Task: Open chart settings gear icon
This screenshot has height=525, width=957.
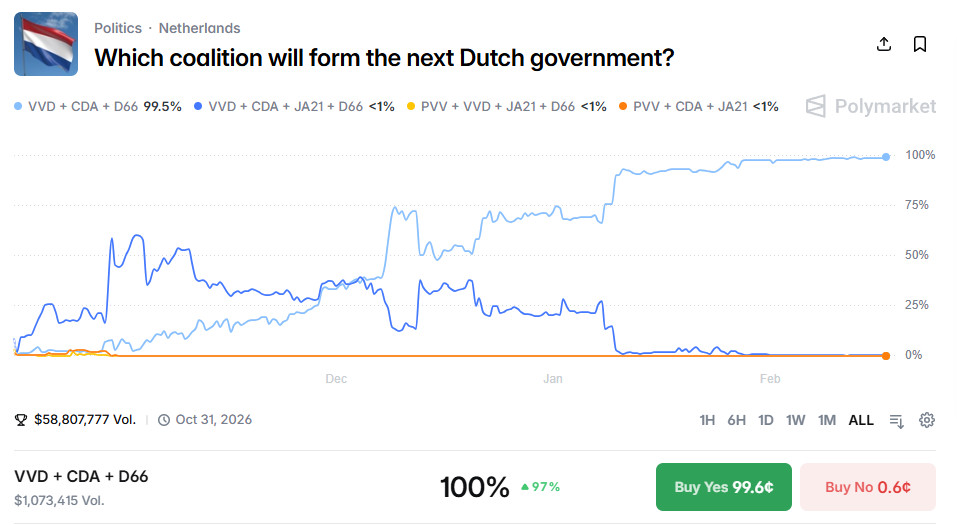Action: [x=927, y=420]
